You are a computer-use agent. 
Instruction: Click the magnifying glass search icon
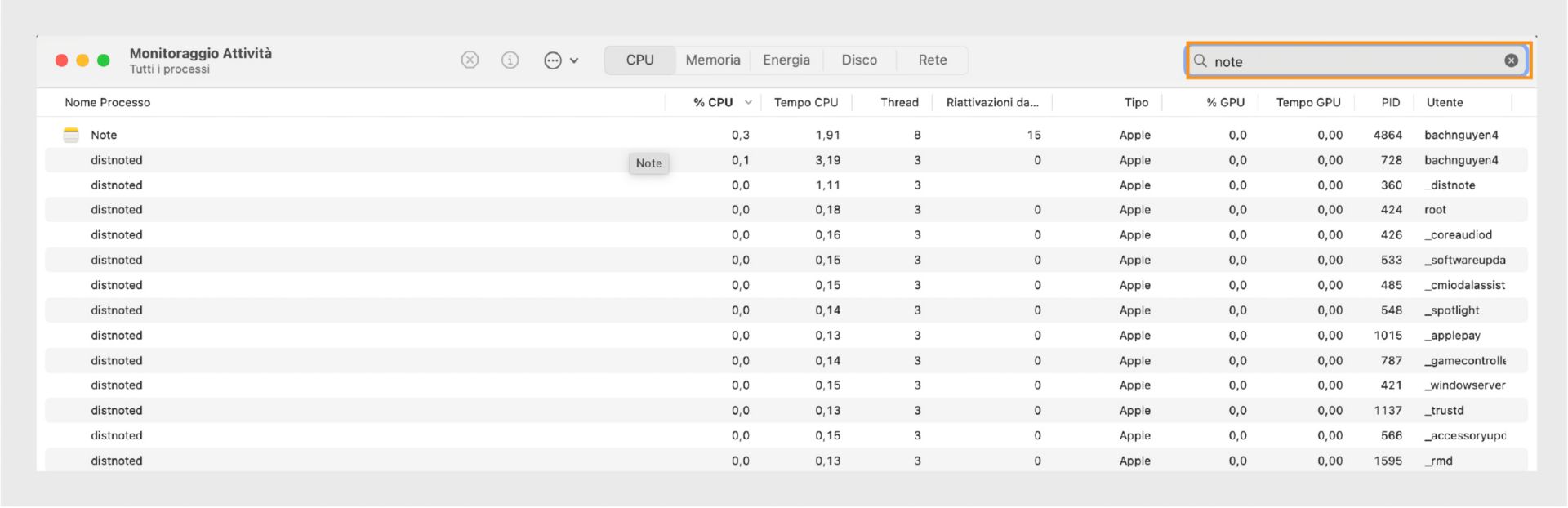1200,60
